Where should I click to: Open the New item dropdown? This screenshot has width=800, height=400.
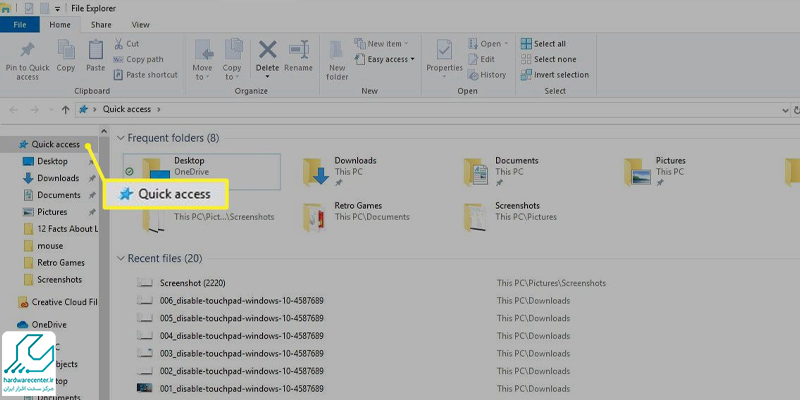click(382, 44)
